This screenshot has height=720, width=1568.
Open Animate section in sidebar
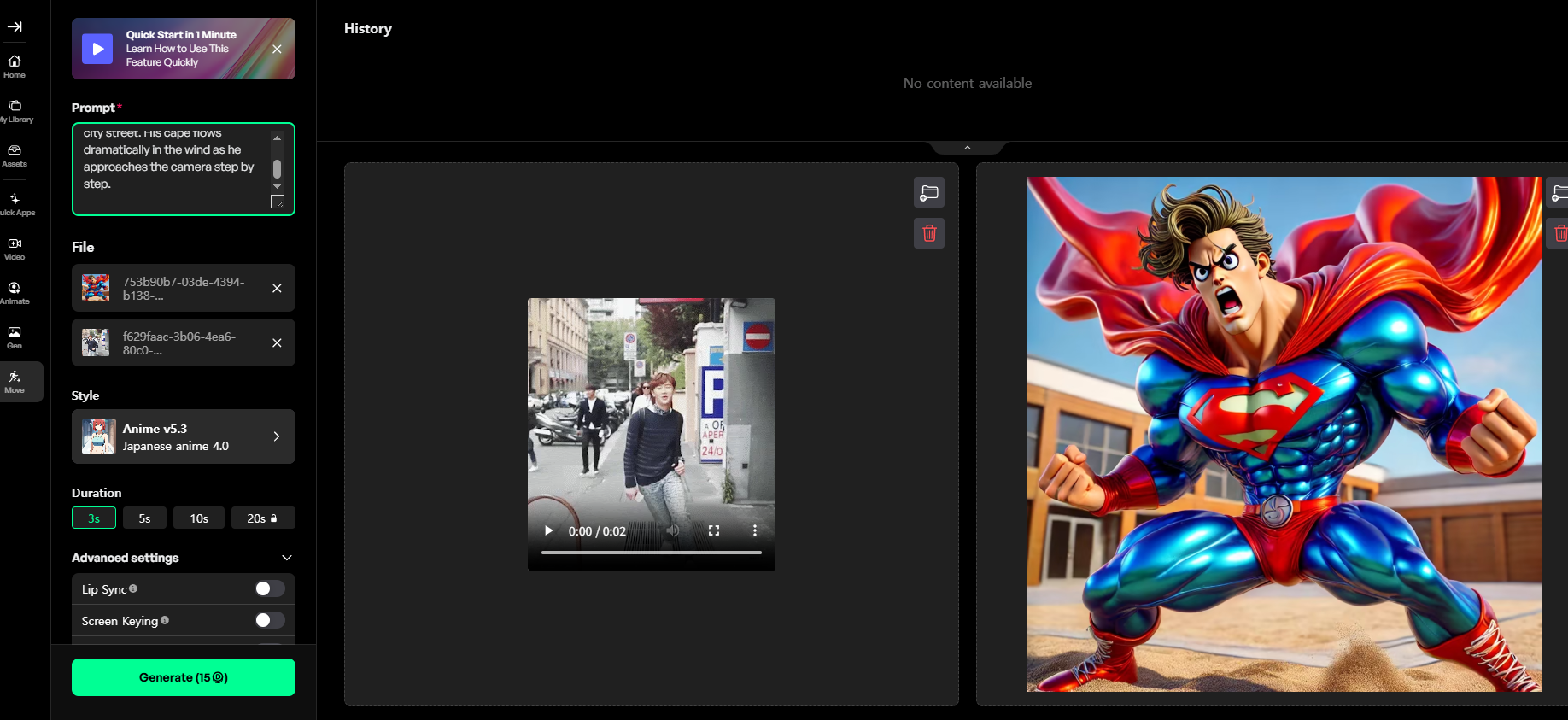(15, 293)
